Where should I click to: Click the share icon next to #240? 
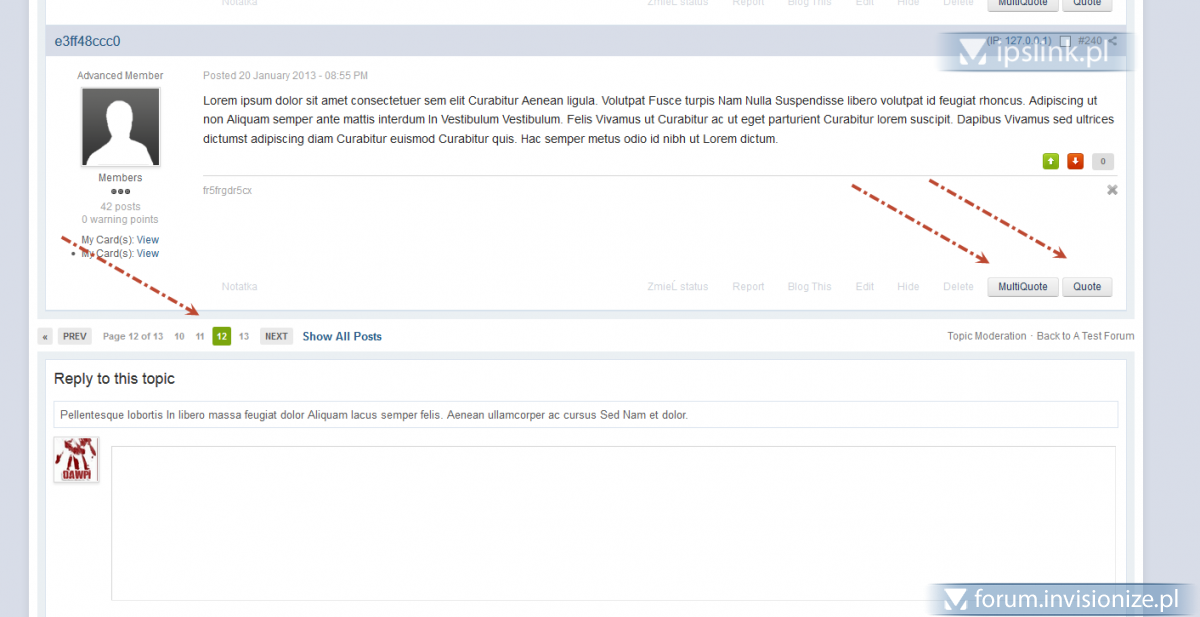pyautogui.click(x=1112, y=41)
